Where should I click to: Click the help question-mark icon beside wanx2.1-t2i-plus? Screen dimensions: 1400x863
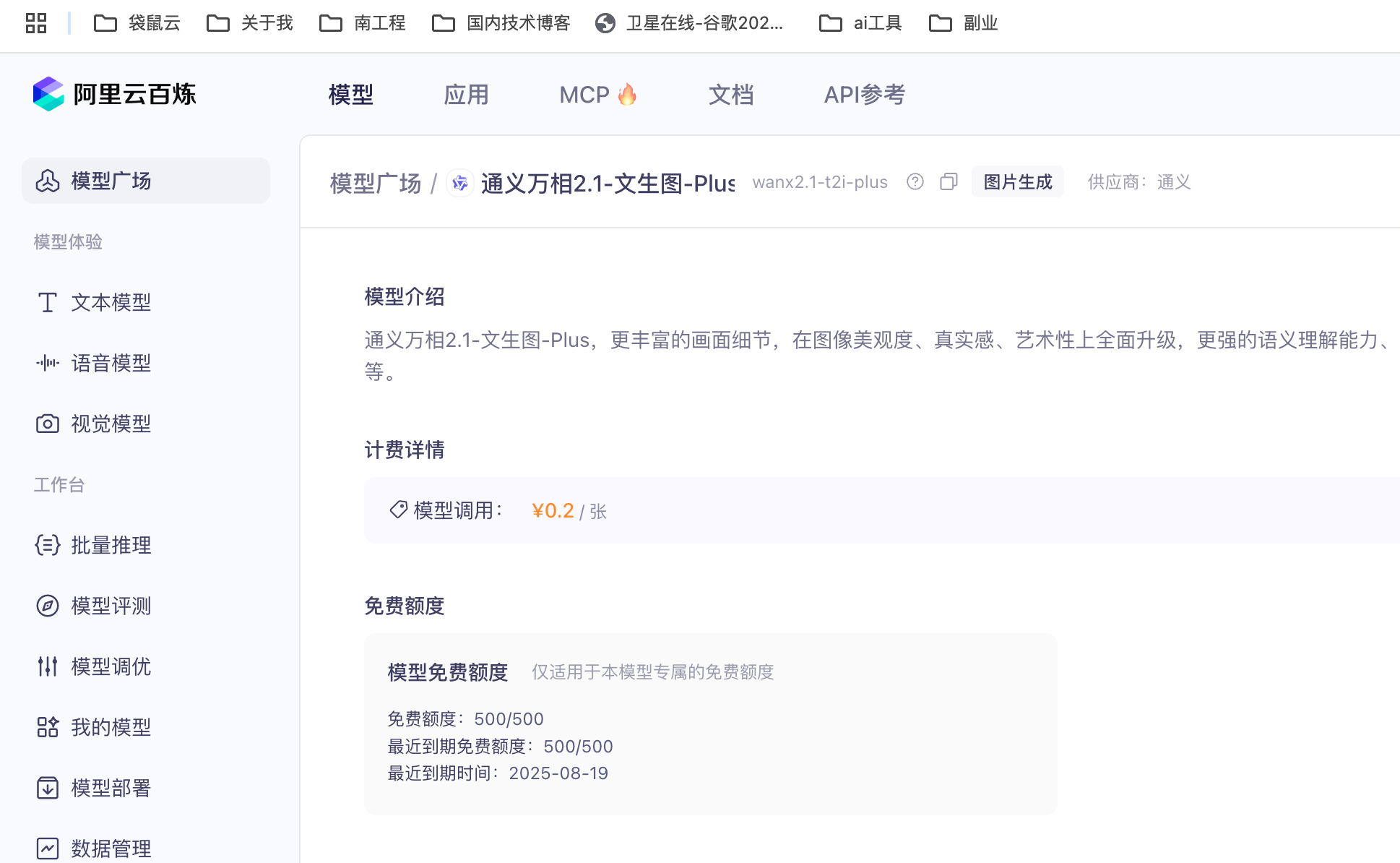915,182
